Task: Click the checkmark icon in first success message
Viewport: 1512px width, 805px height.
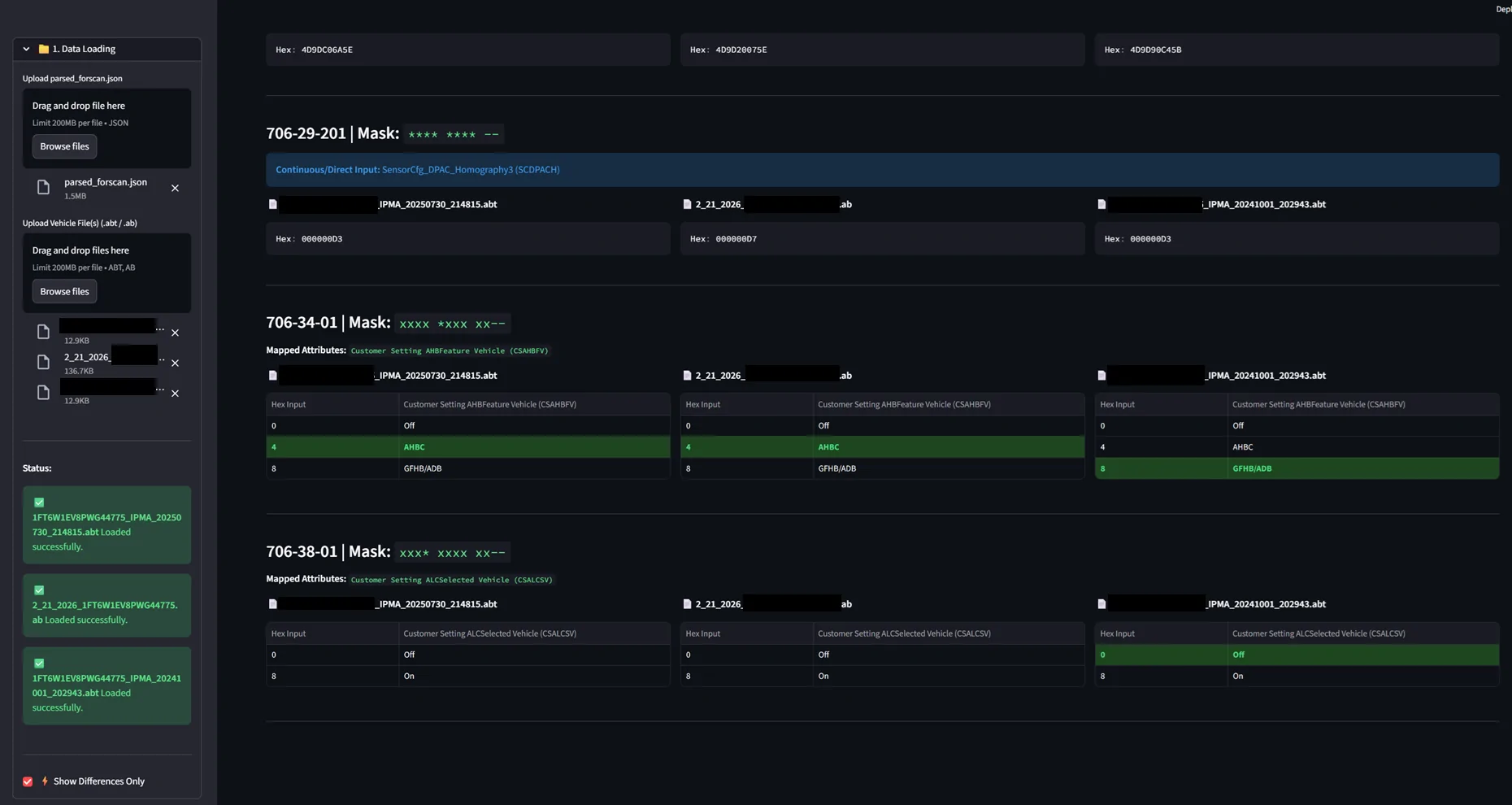Action: (38, 502)
